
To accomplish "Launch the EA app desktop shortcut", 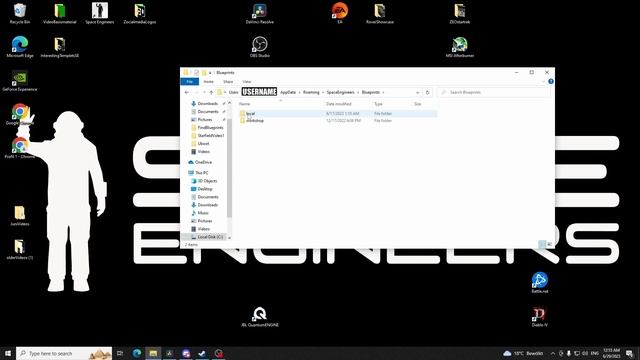I will point(340,13).
